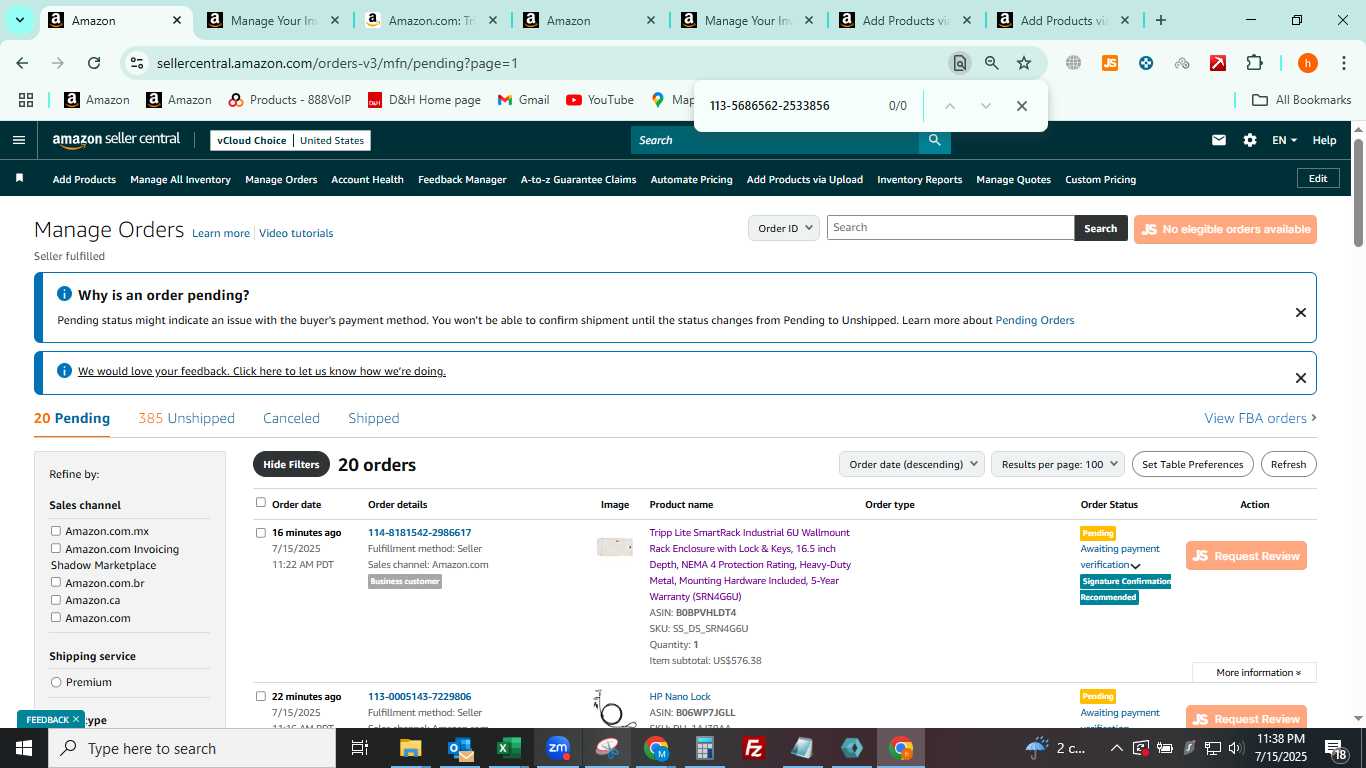1366x768 pixels.
Task: Open the Windows Start menu
Action: pyautogui.click(x=24, y=748)
